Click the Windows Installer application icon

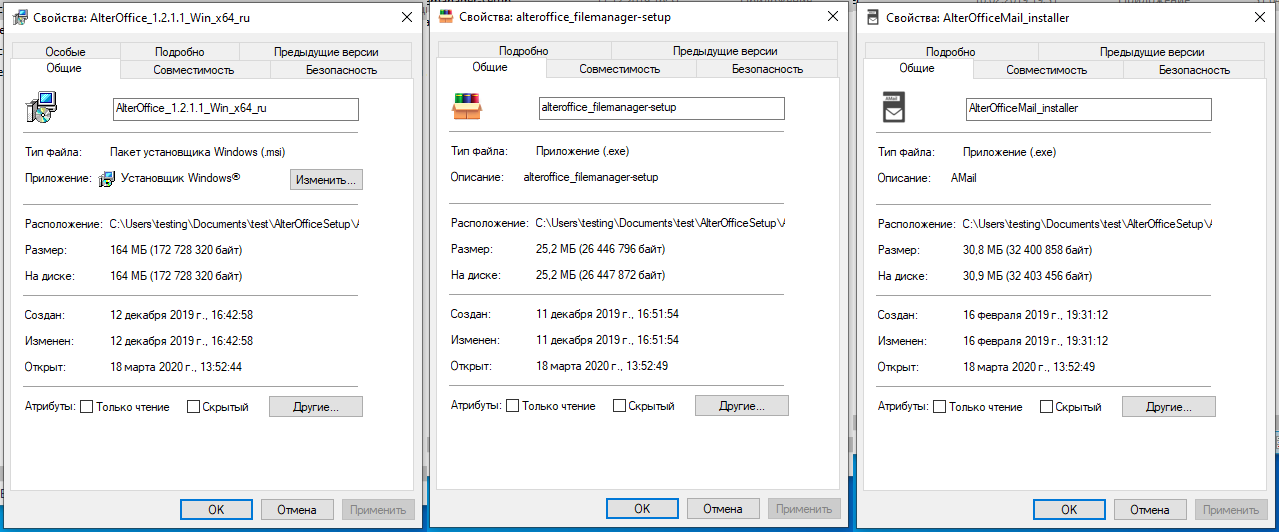coord(108,179)
